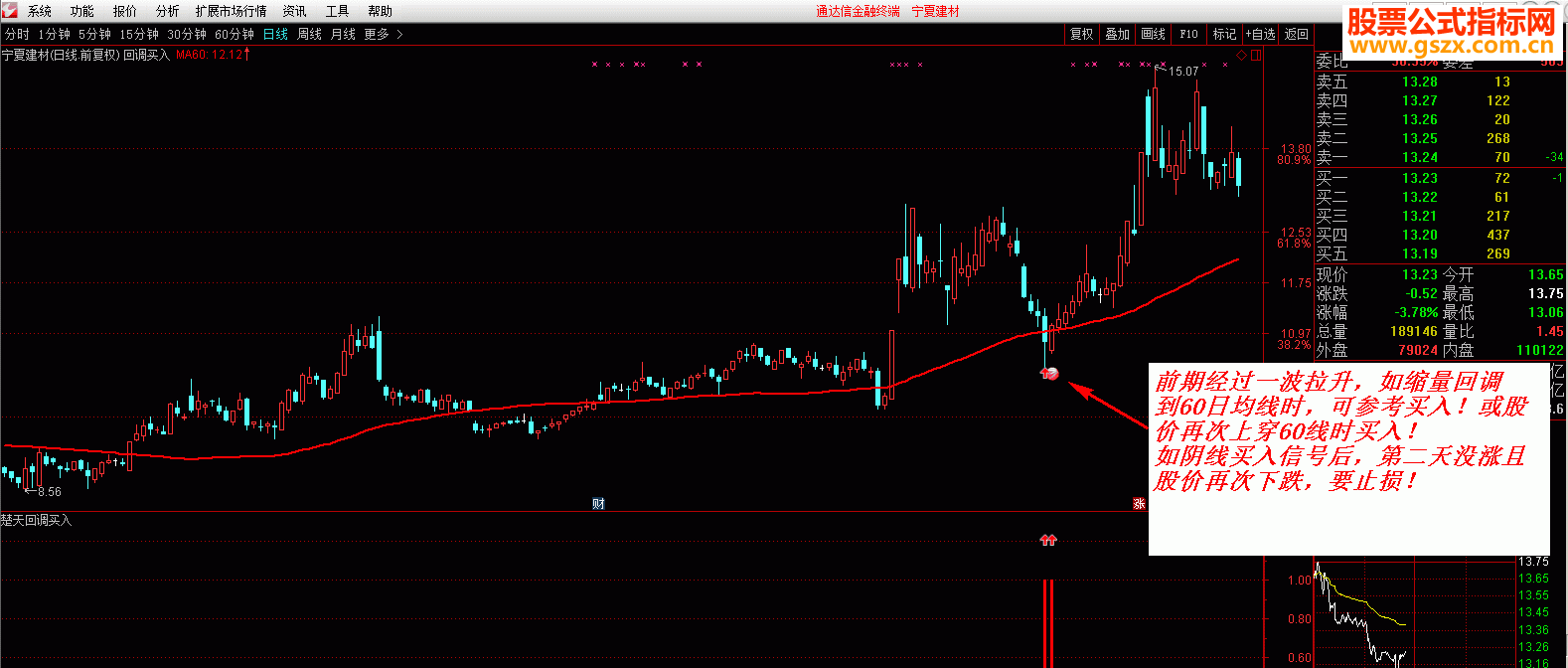Click the 卖四 price 13.27
The image size is (1568, 668).
pos(1419,100)
